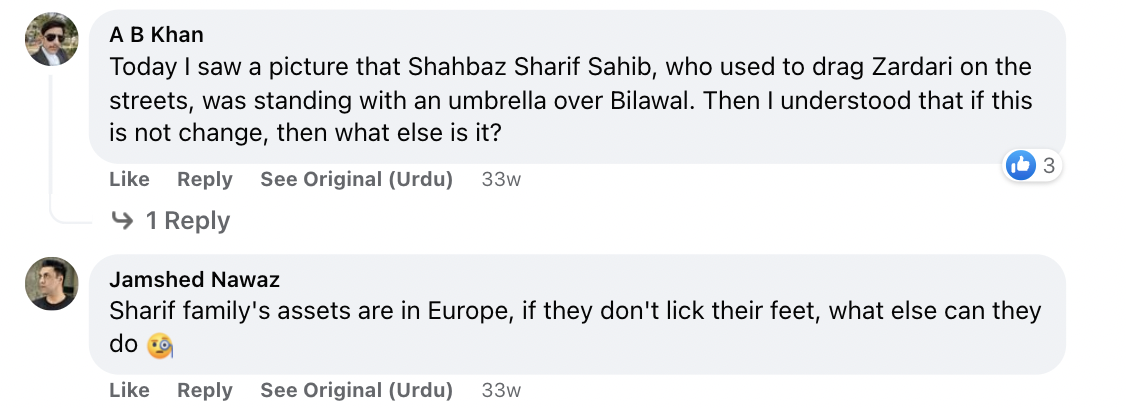Open Jamshed Nawaz's profile picture

(51, 284)
